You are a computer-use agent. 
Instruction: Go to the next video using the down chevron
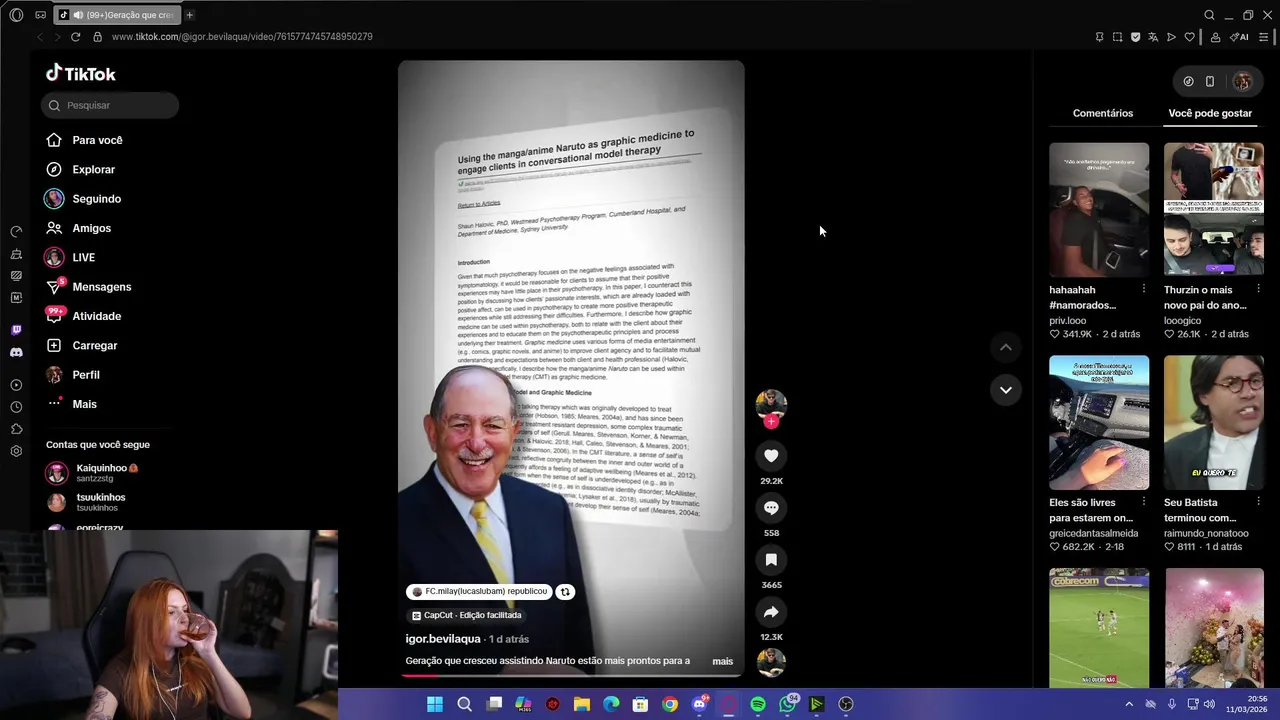click(x=1006, y=390)
